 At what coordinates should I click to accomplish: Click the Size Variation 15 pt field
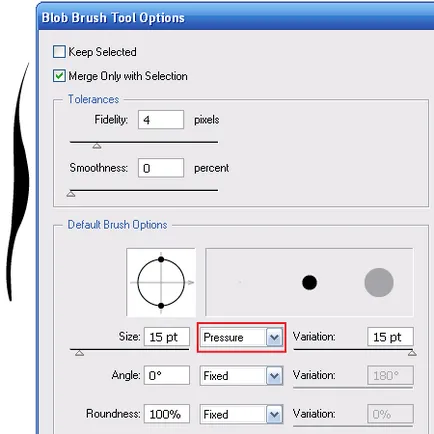[x=390, y=337]
